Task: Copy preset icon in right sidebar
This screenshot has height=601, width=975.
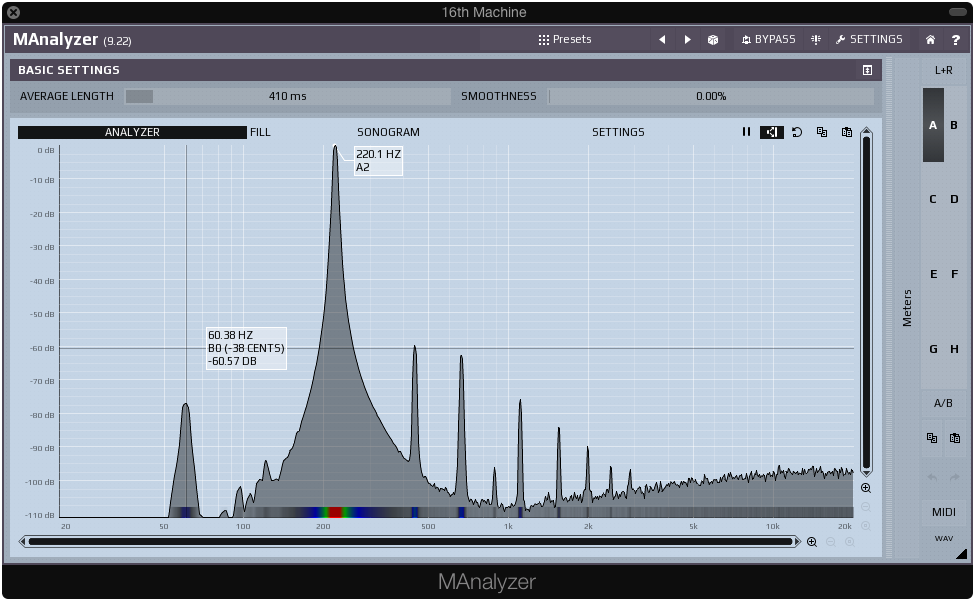Action: (932, 438)
